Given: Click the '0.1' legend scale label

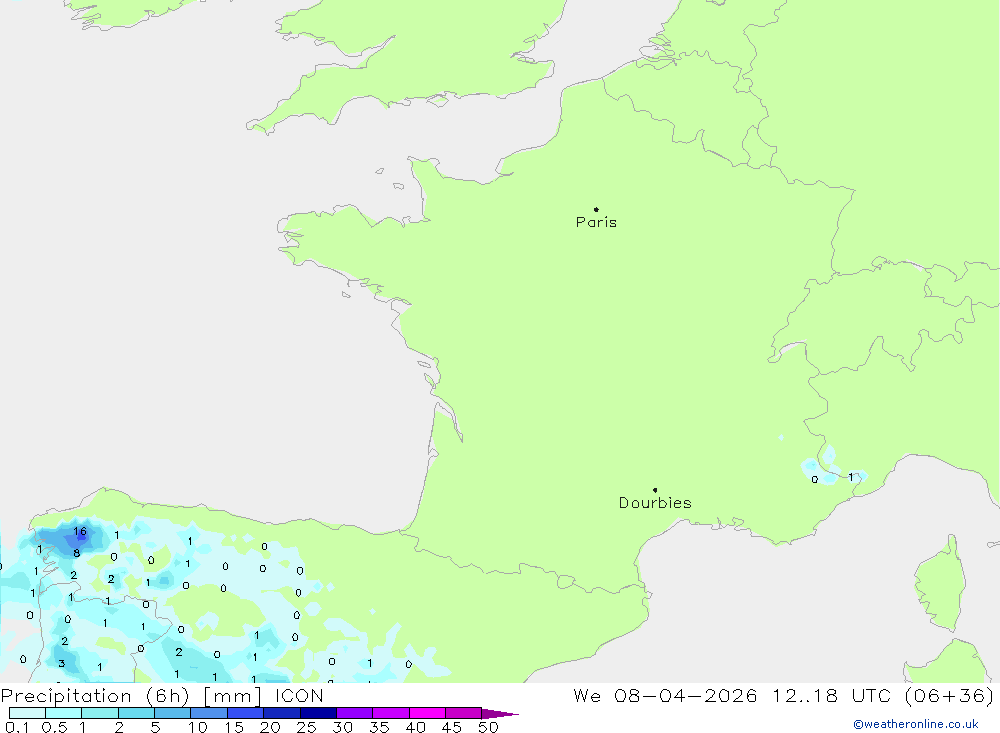Looking at the screenshot, I should tap(17, 727).
